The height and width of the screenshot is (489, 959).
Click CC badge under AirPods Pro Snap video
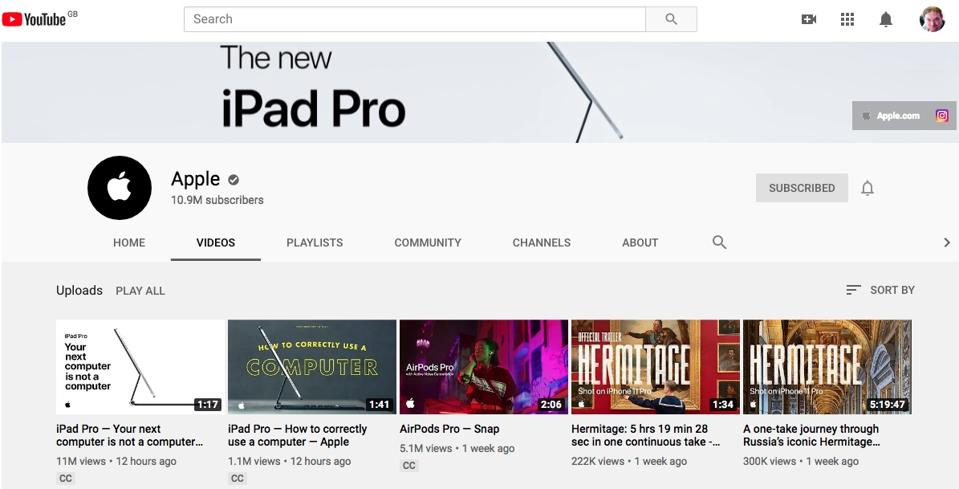click(x=409, y=466)
